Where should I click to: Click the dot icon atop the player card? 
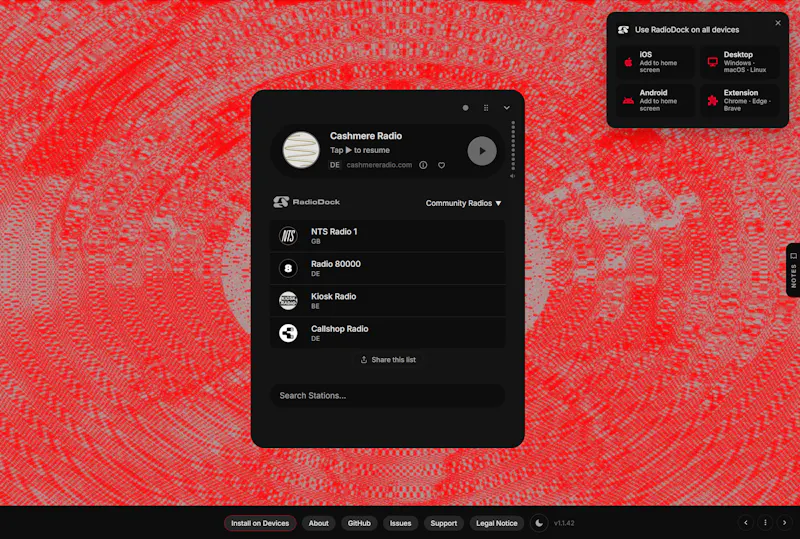(x=465, y=108)
